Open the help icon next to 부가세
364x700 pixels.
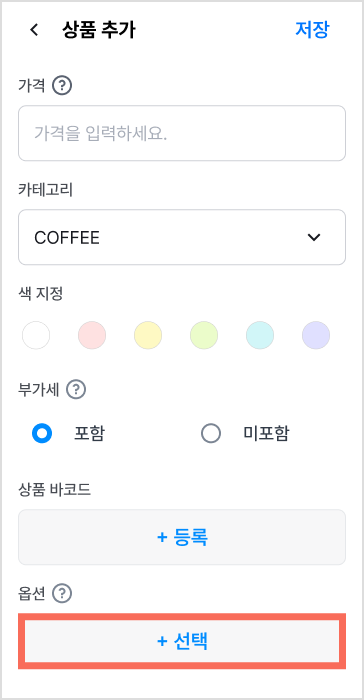pos(76,390)
